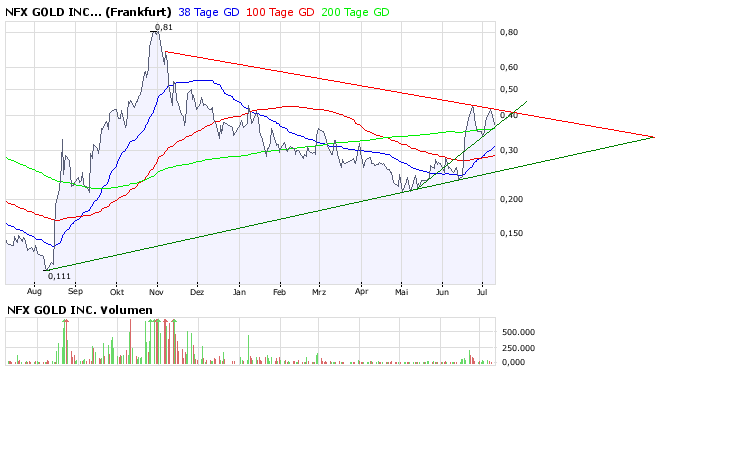The height and width of the screenshot is (475, 738).
Task: Select the 100 Tage GD legend label
Action: 280,12
